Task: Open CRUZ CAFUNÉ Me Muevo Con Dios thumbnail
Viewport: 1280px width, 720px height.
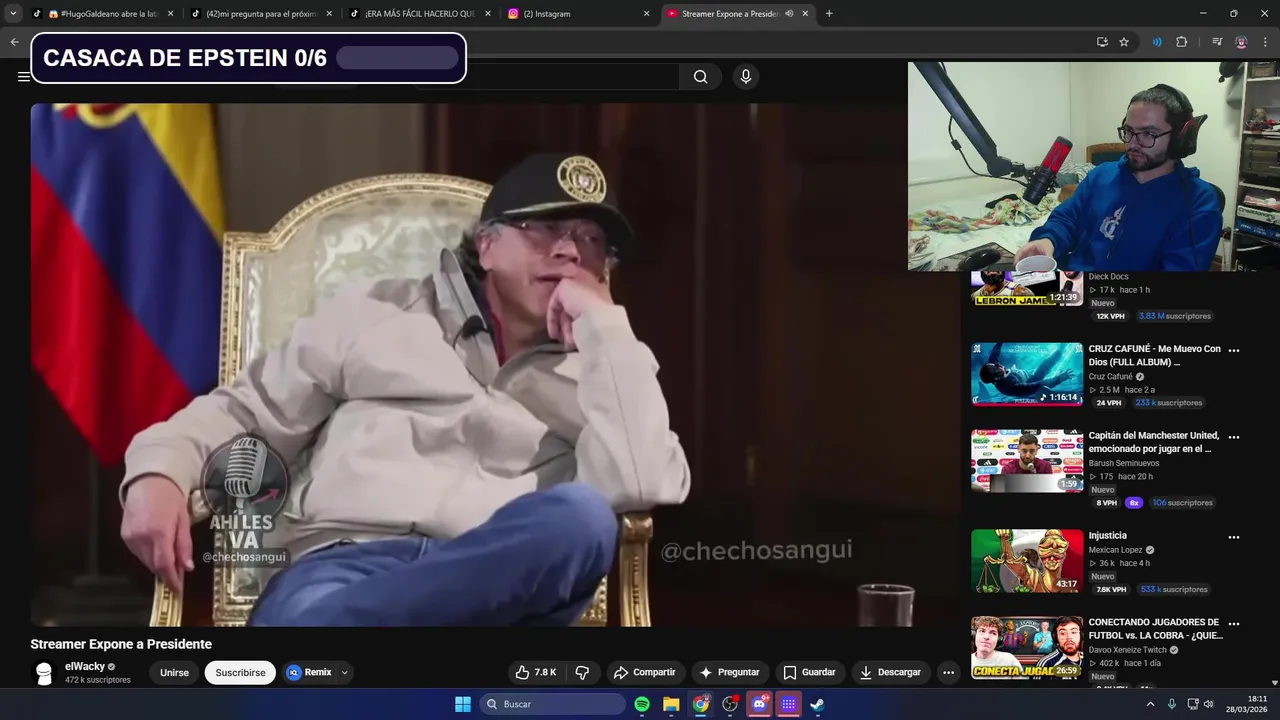Action: pos(1027,374)
